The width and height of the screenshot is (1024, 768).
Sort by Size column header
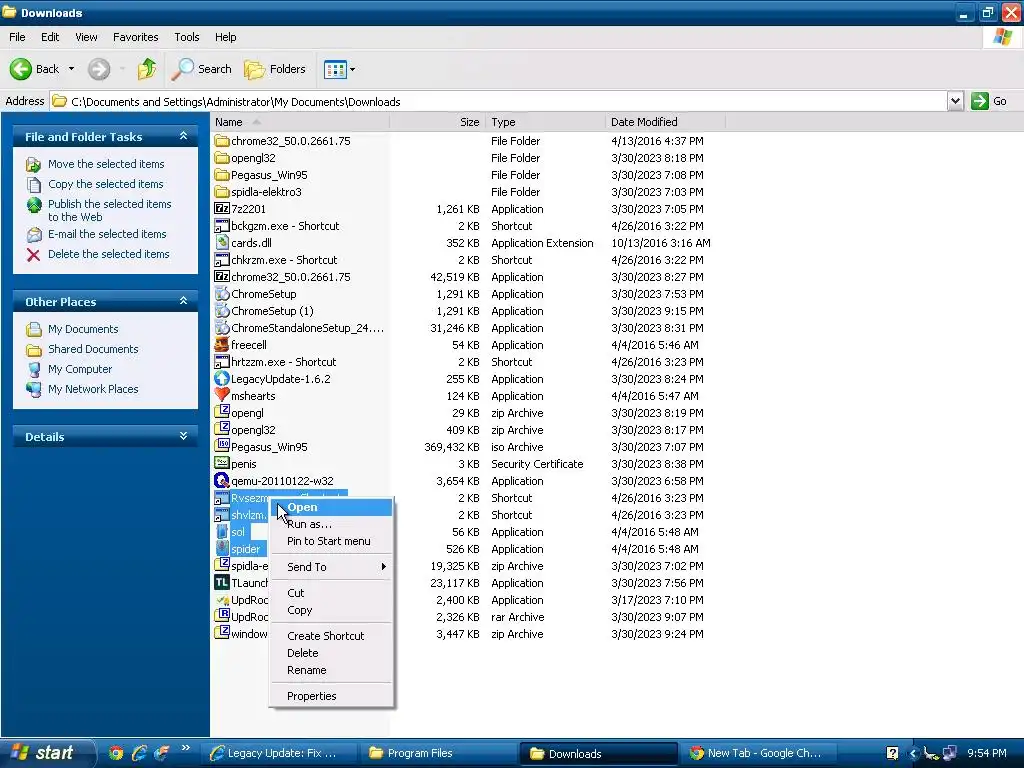[x=438, y=122]
